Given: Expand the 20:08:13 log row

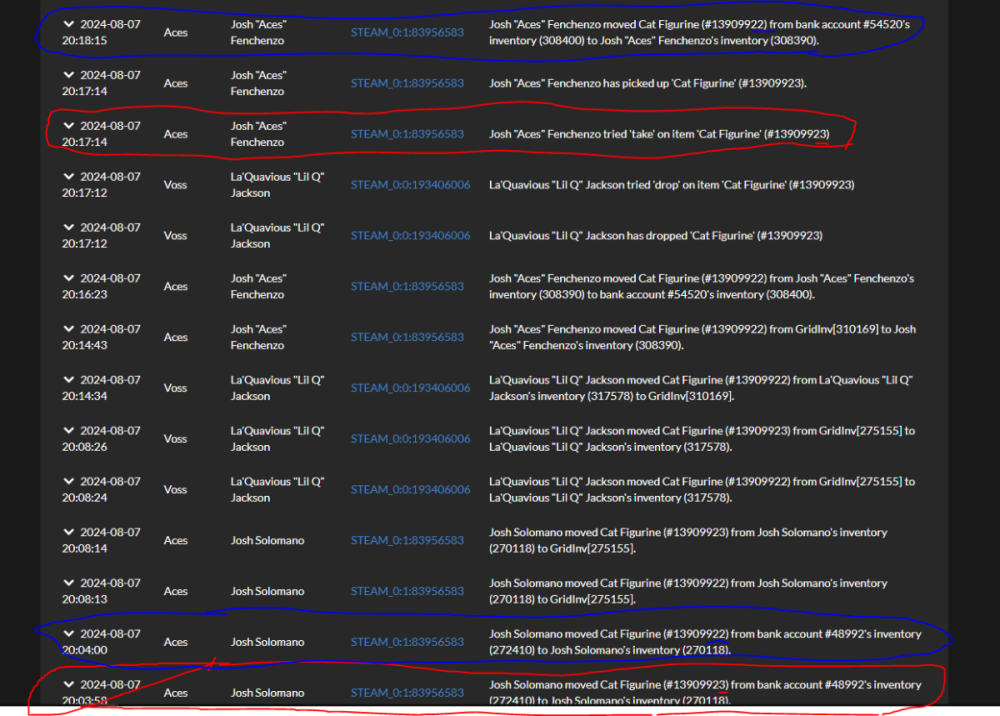Looking at the screenshot, I should point(68,583).
